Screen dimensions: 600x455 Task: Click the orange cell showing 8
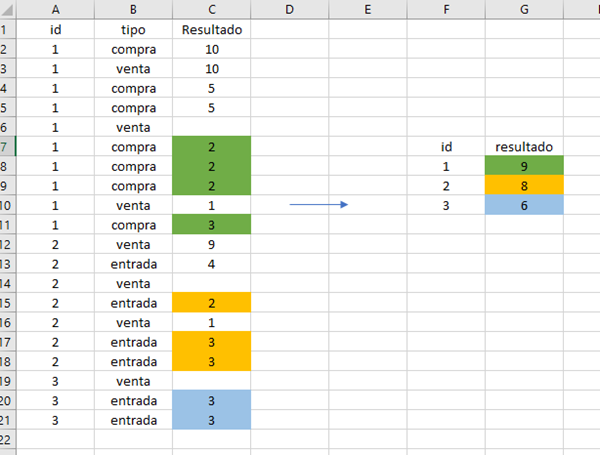point(524,185)
